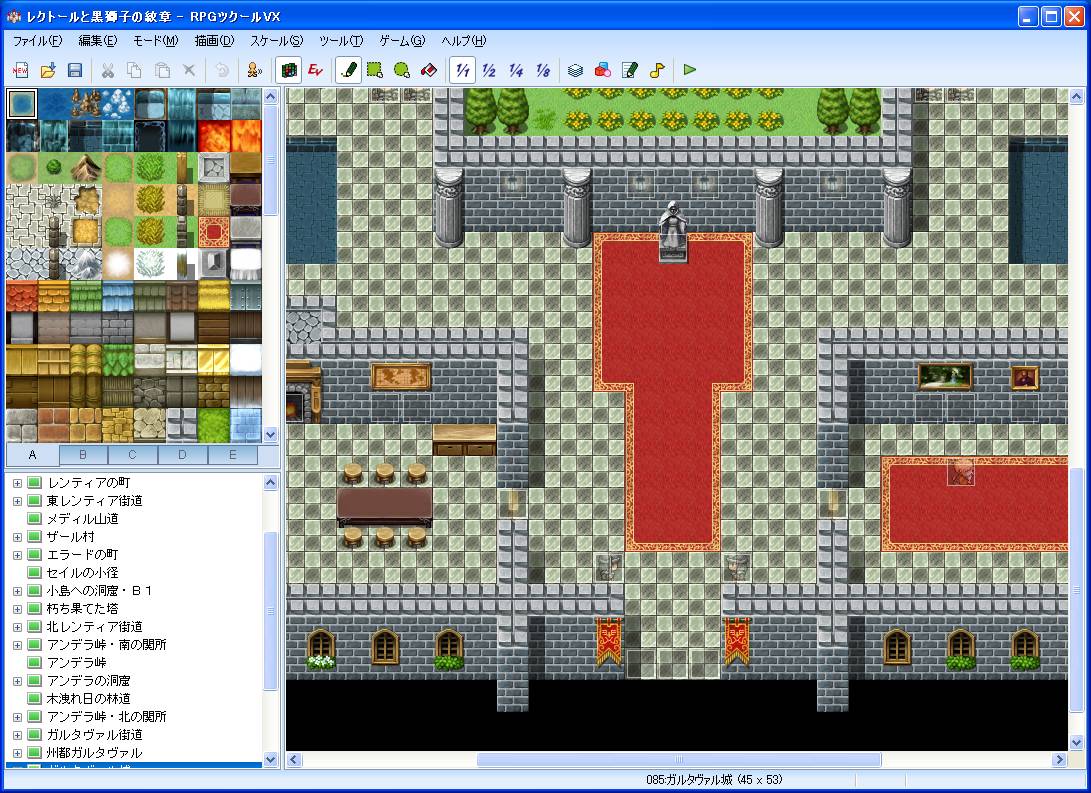Screen dimensions: 1091x793
Task: Pick the red carpet tile in the palette
Action: pyautogui.click(x=214, y=232)
